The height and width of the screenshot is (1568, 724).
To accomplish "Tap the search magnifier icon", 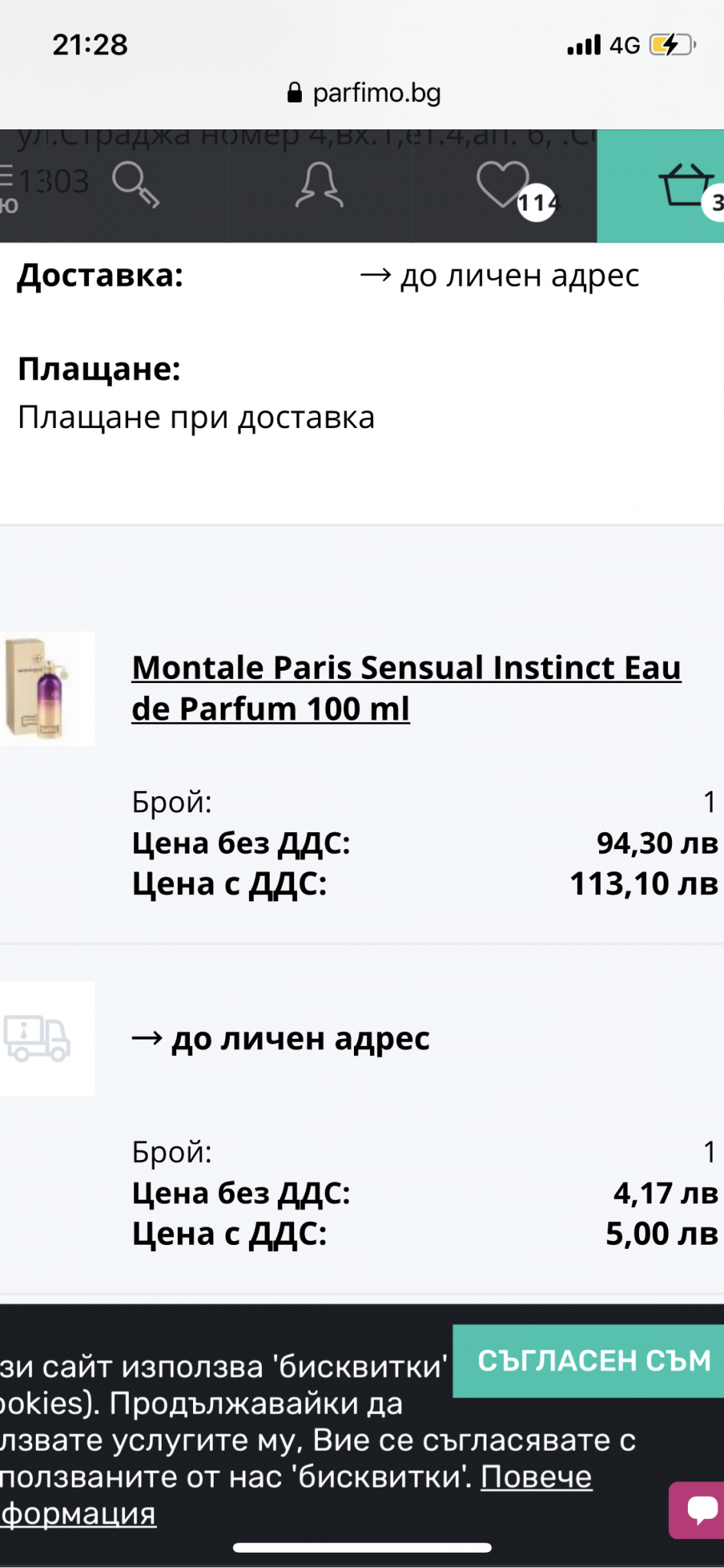I will pos(136,185).
